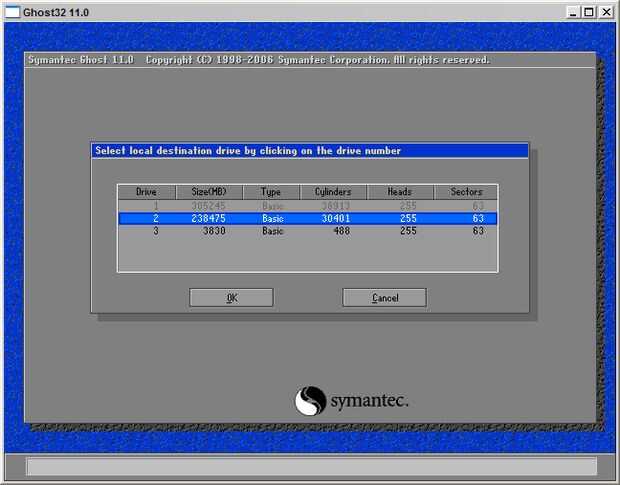Screen dimensions: 620x485
Task: Click the Size(MB) column header
Action: coord(209,192)
